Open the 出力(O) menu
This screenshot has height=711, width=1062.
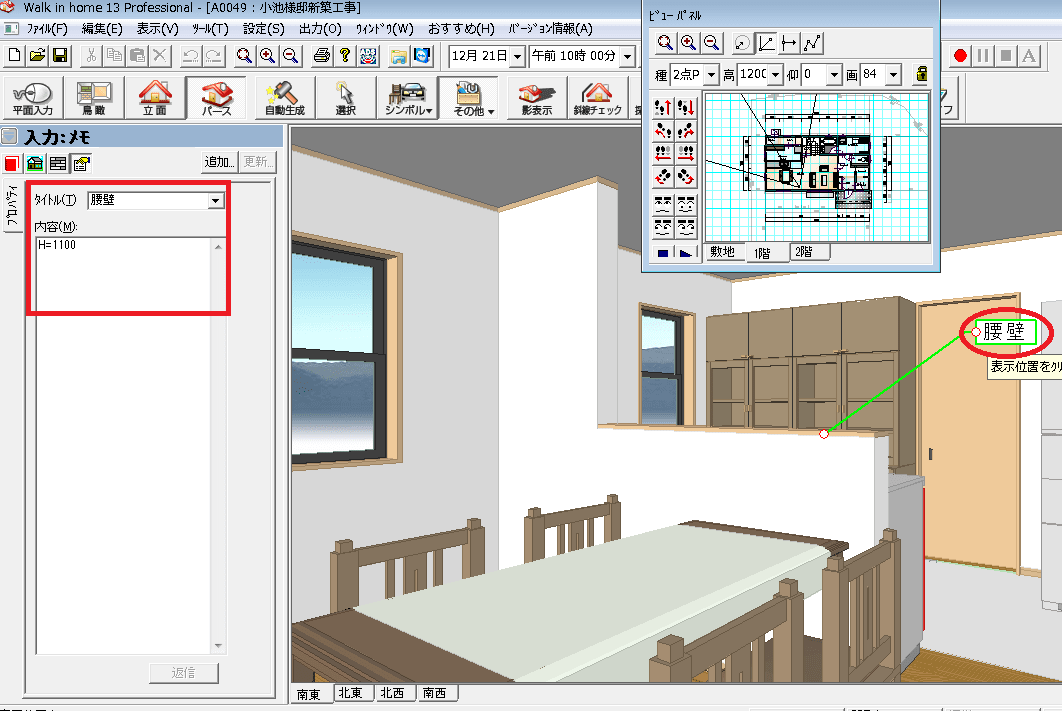319,29
